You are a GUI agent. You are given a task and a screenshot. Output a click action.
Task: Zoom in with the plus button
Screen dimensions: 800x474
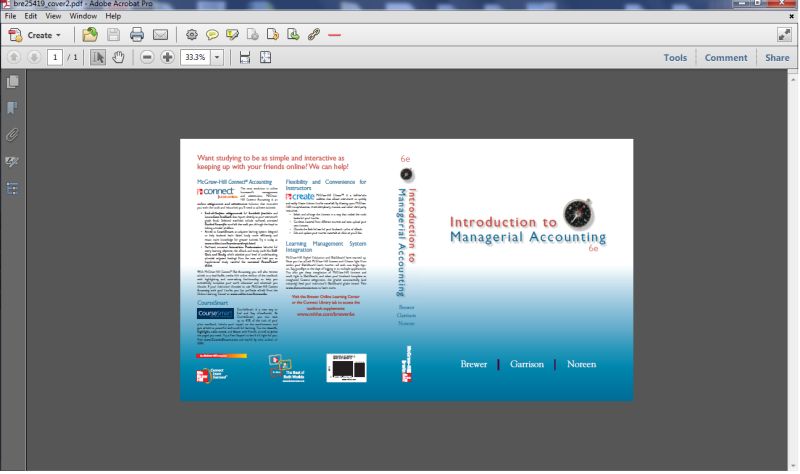(167, 57)
